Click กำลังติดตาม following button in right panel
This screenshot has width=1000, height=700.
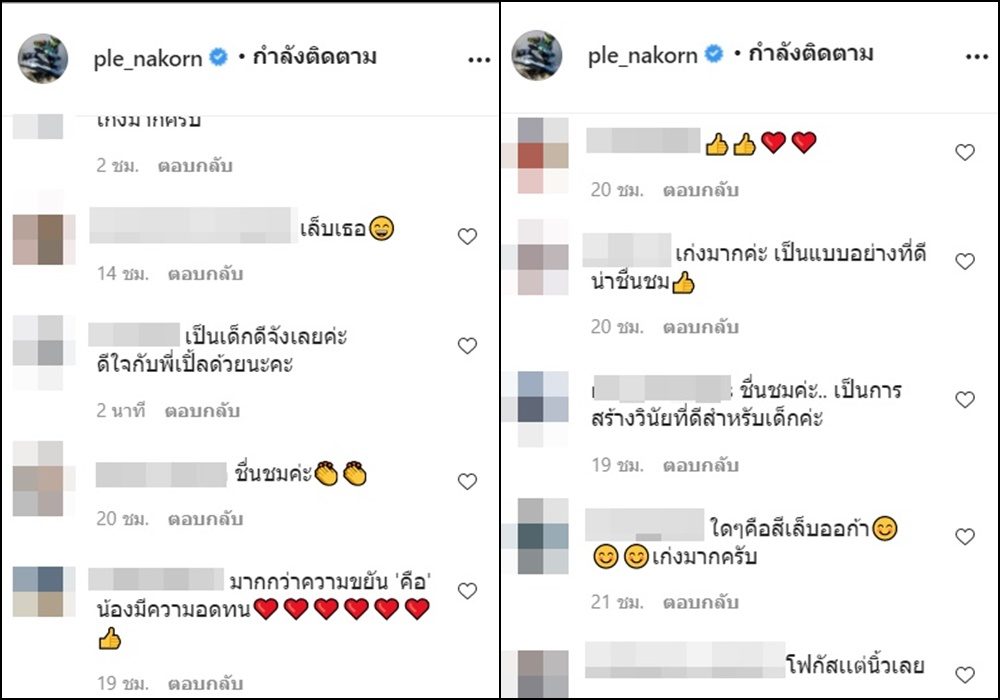click(811, 54)
